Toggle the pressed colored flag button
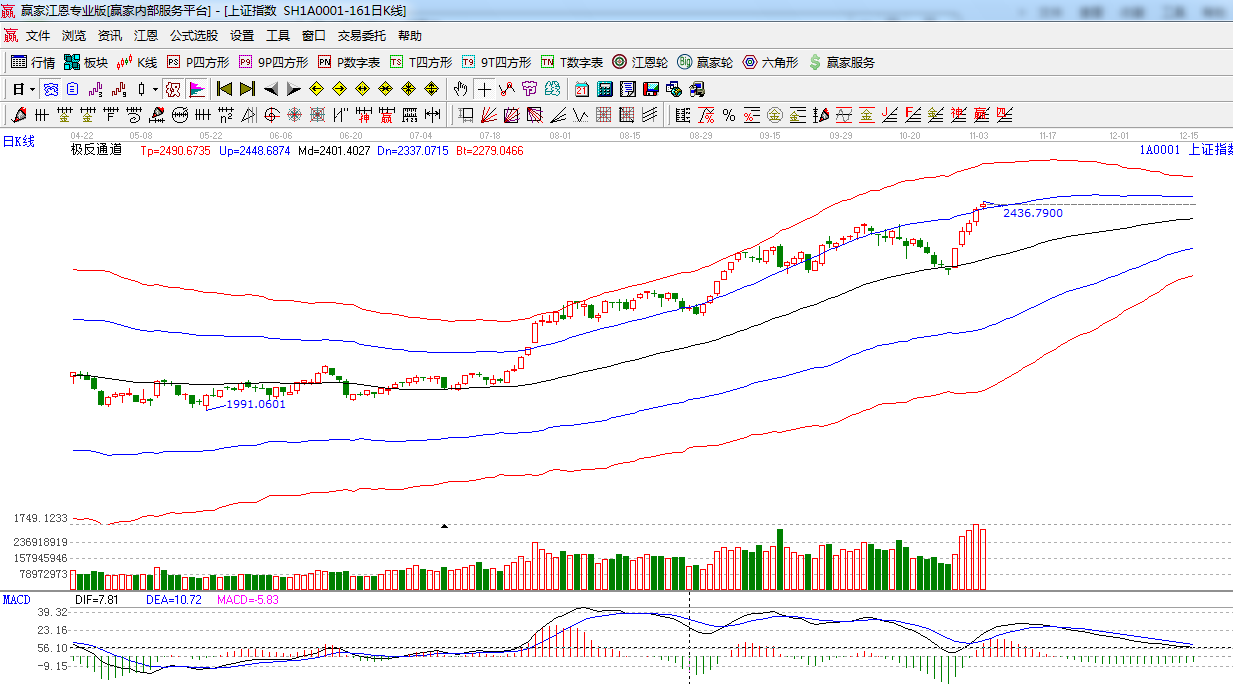Screen dimensions: 1233x684 196,89
